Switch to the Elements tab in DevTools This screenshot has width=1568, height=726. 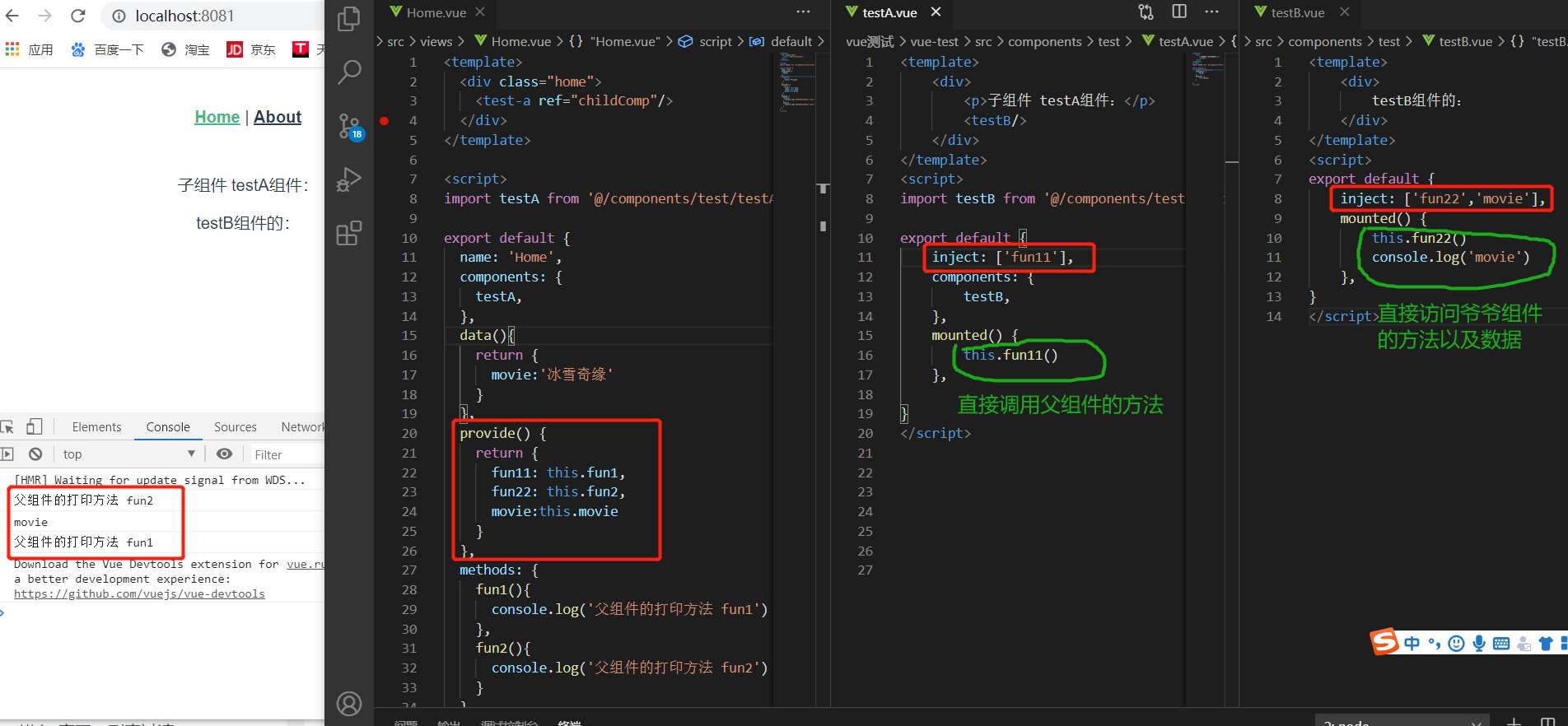pos(96,426)
